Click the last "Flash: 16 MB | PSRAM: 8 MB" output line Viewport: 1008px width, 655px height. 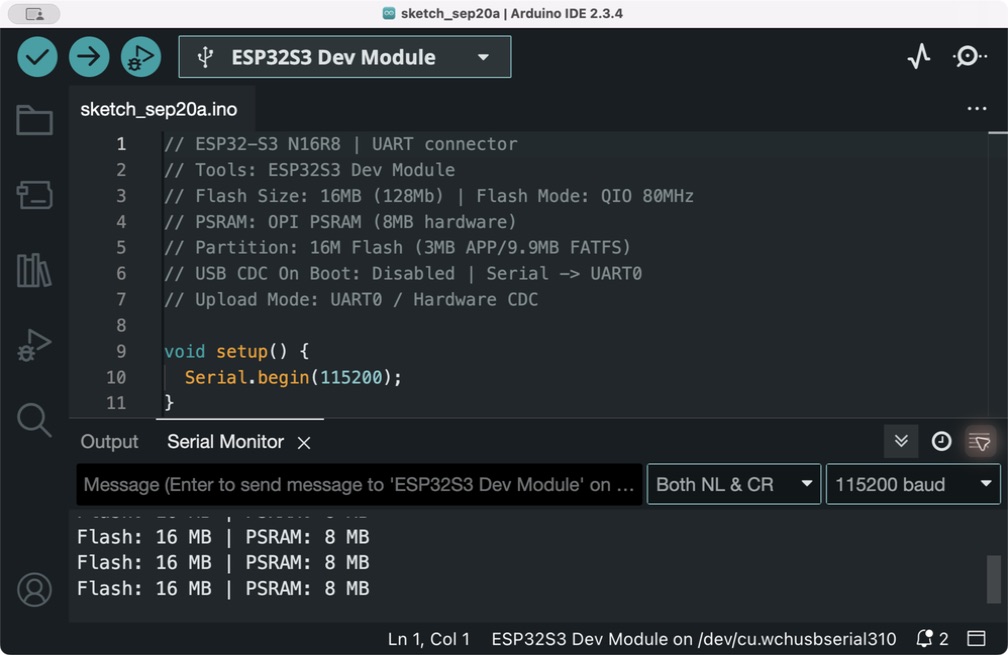[x=223, y=588]
